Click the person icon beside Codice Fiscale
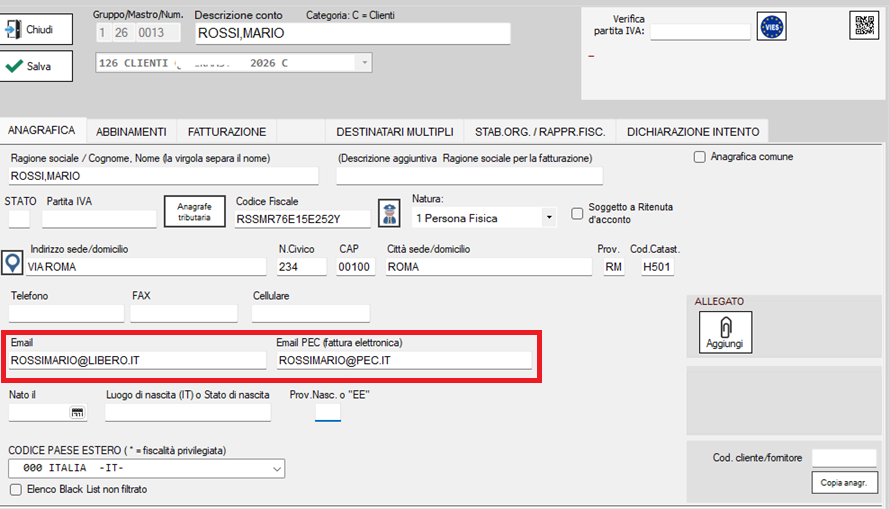This screenshot has width=890, height=509. coord(387,213)
